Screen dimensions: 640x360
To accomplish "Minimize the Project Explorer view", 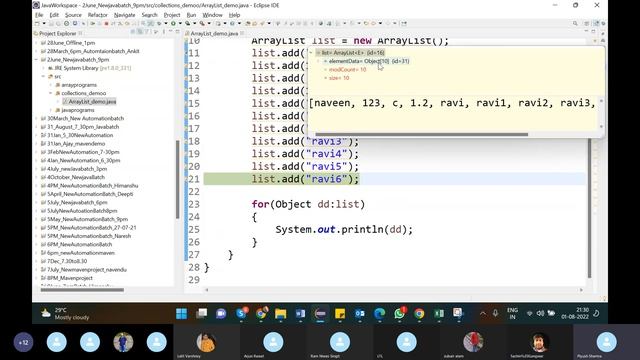I will pos(171,32).
